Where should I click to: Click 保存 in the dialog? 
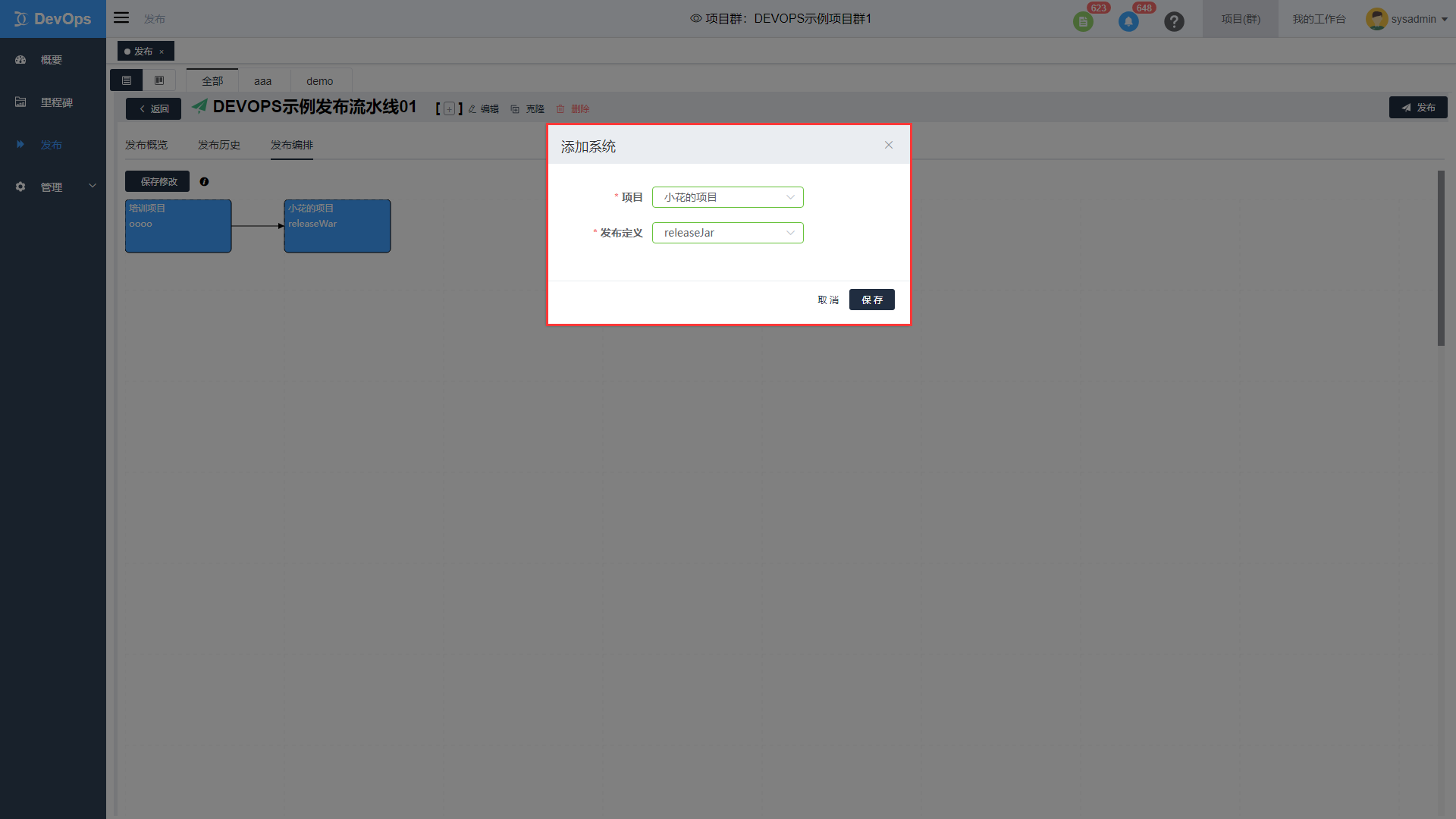[x=872, y=300]
